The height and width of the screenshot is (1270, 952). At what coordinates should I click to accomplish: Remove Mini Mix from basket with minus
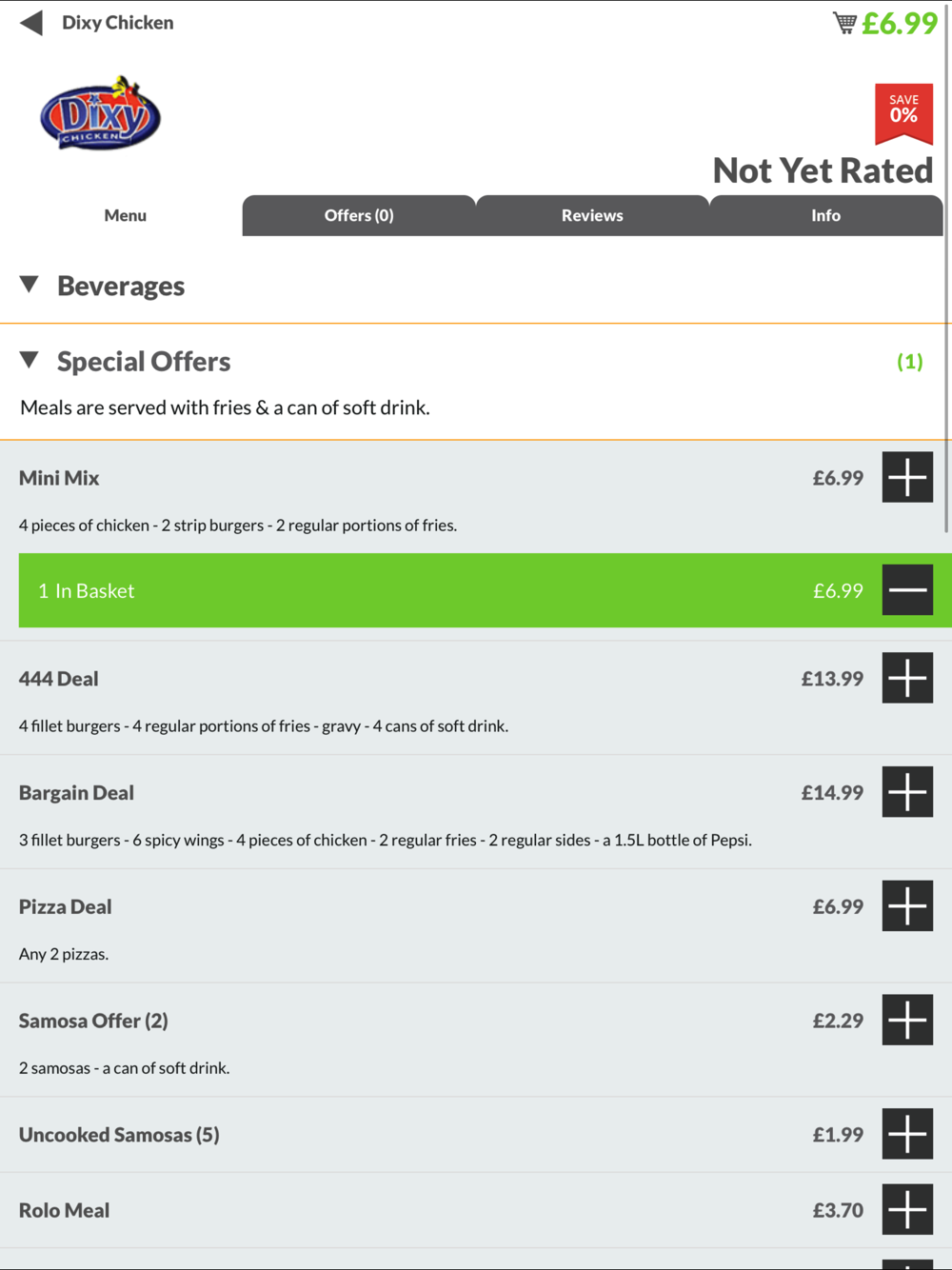click(x=907, y=590)
